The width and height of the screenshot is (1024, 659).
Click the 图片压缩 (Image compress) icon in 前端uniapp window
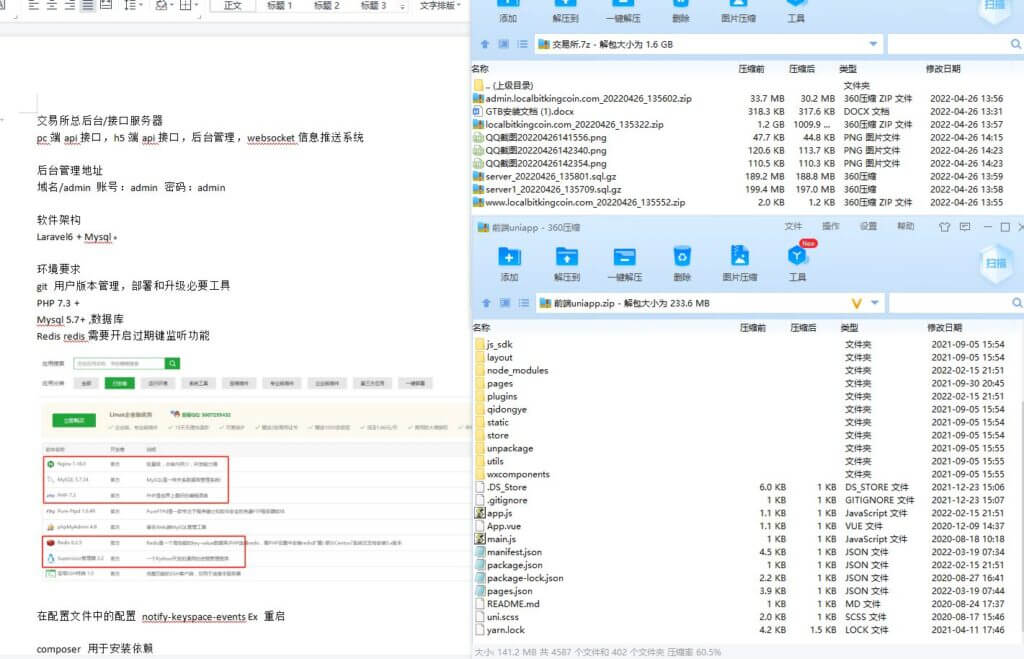(x=739, y=257)
